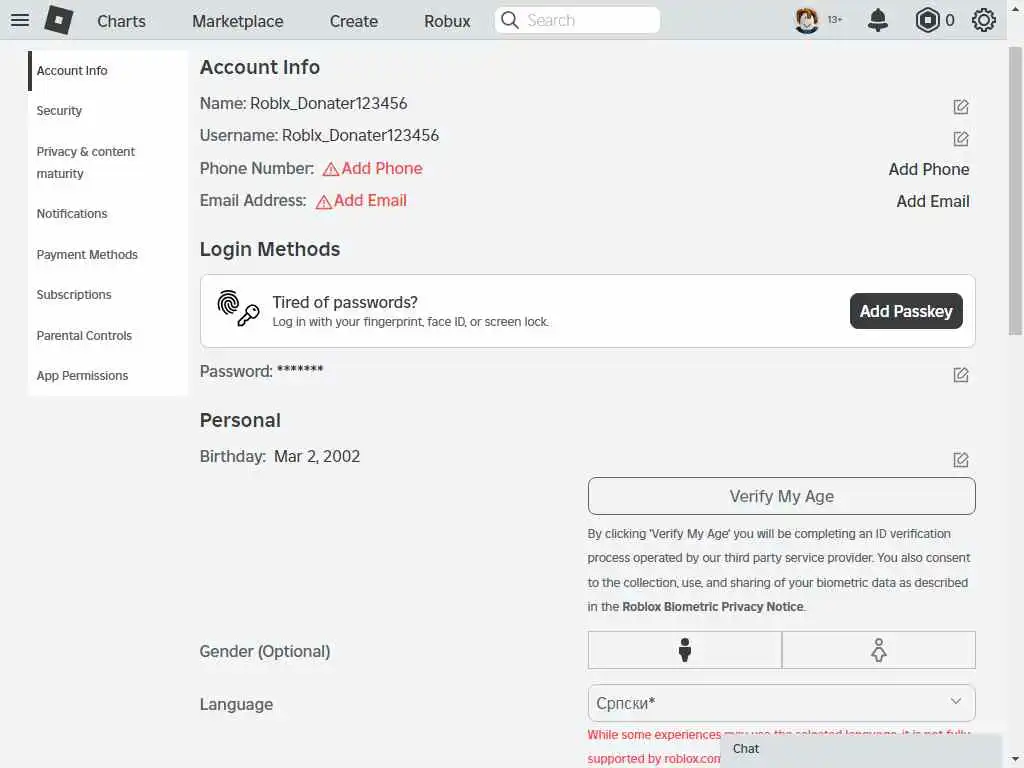Open Roblox Biometric Privacy Notice link

tap(712, 607)
